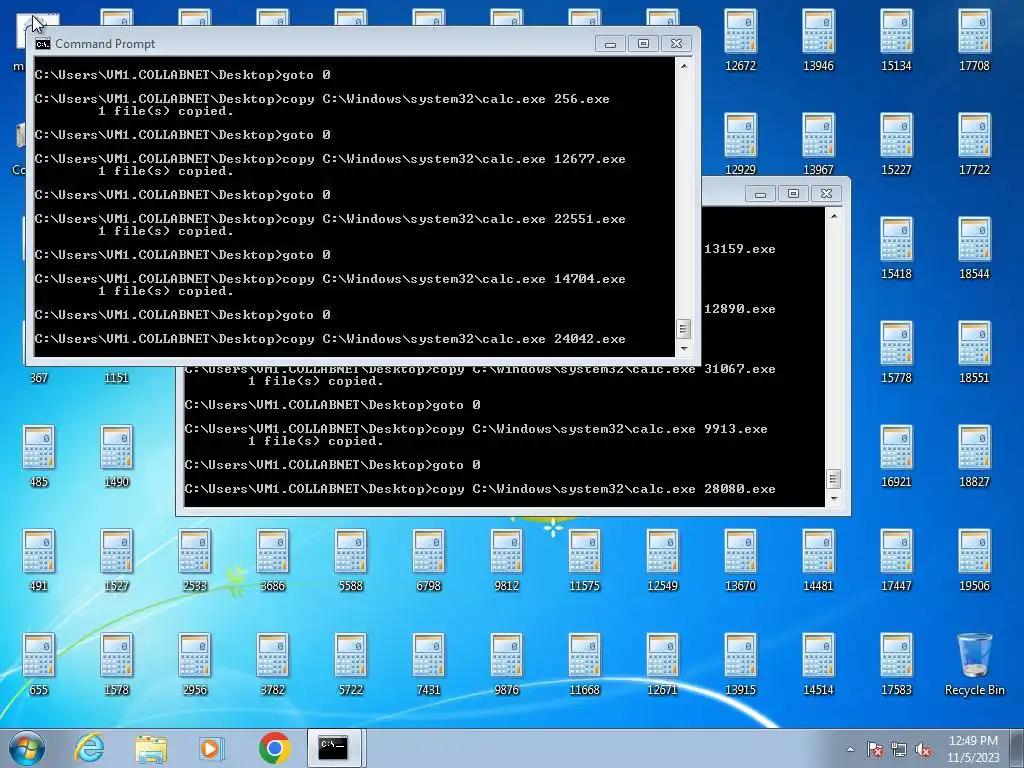Select the 13946 calculator desktop icon
Image resolution: width=1024 pixels, height=768 pixels.
pyautogui.click(x=818, y=40)
